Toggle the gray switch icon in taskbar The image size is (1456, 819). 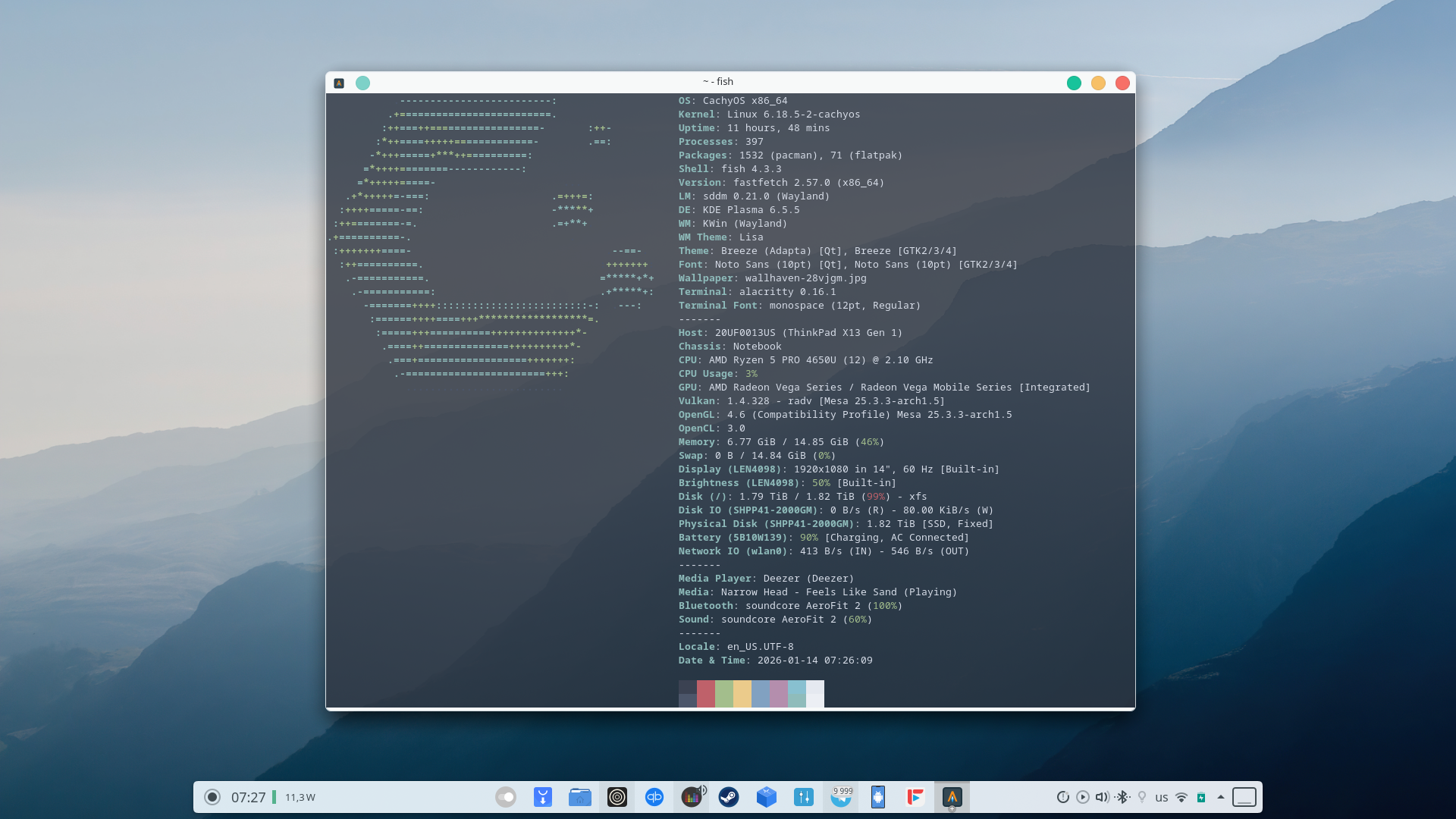pyautogui.click(x=506, y=797)
